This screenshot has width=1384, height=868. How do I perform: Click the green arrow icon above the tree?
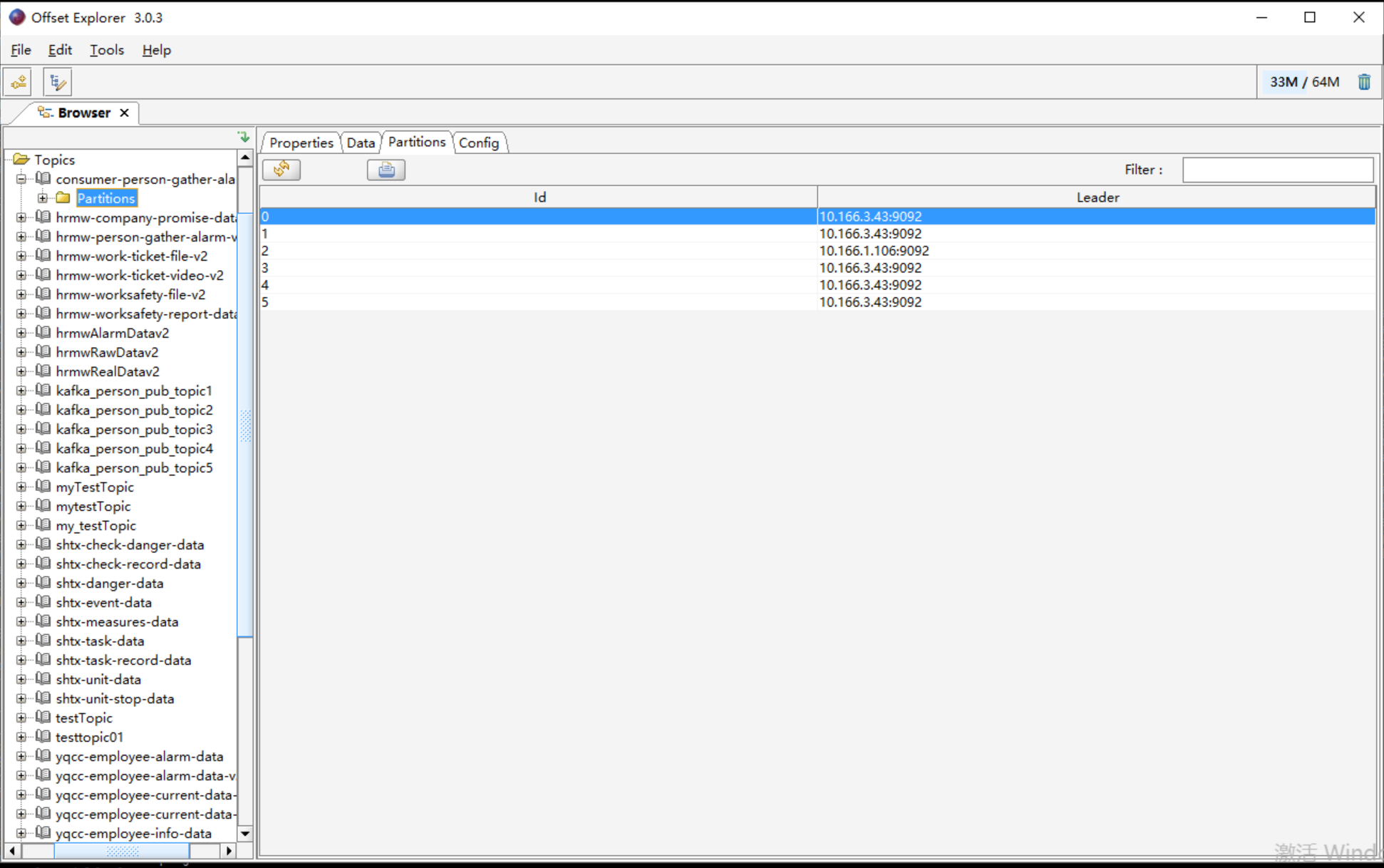point(244,137)
